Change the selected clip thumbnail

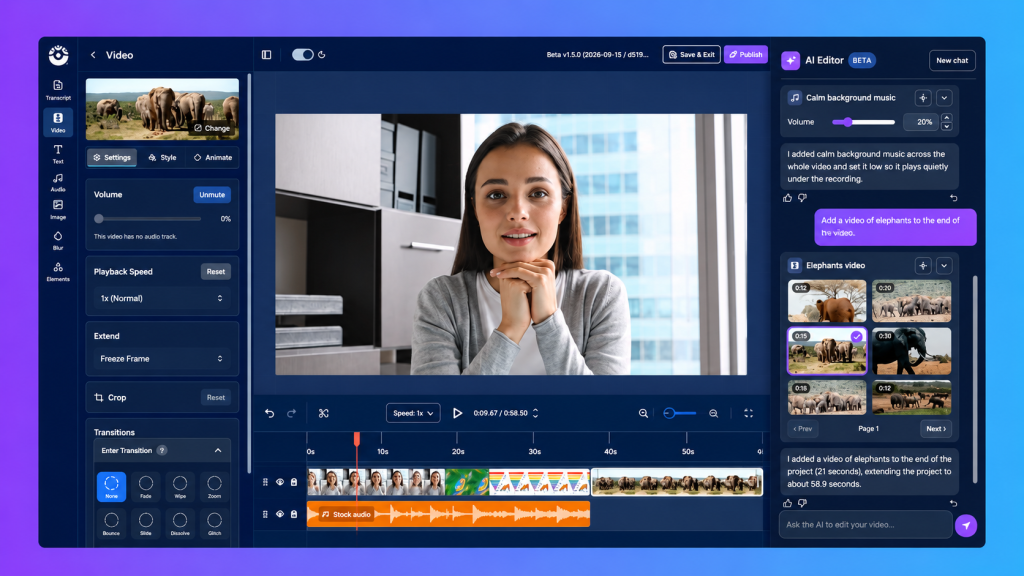coord(212,128)
